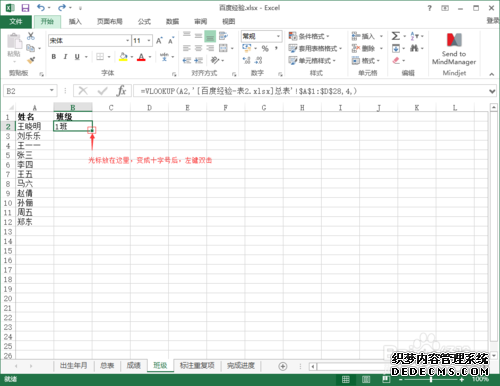Open 单元格样式 cell styles dropdown

312,61
